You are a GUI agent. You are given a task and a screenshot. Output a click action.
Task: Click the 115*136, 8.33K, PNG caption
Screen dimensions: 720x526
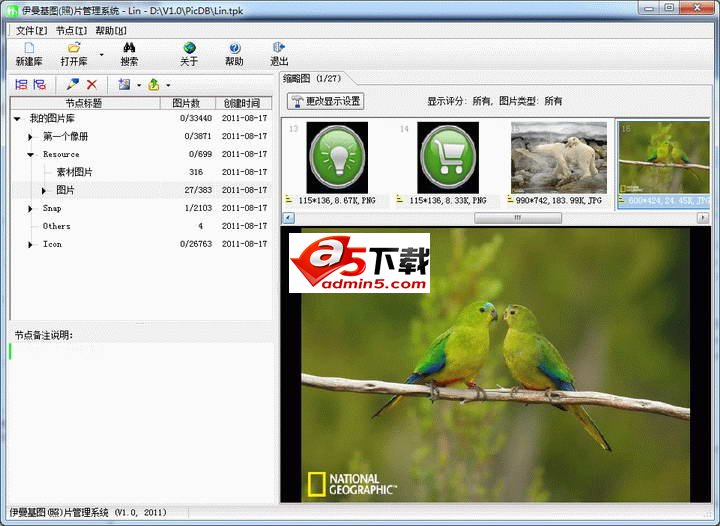[448, 200]
